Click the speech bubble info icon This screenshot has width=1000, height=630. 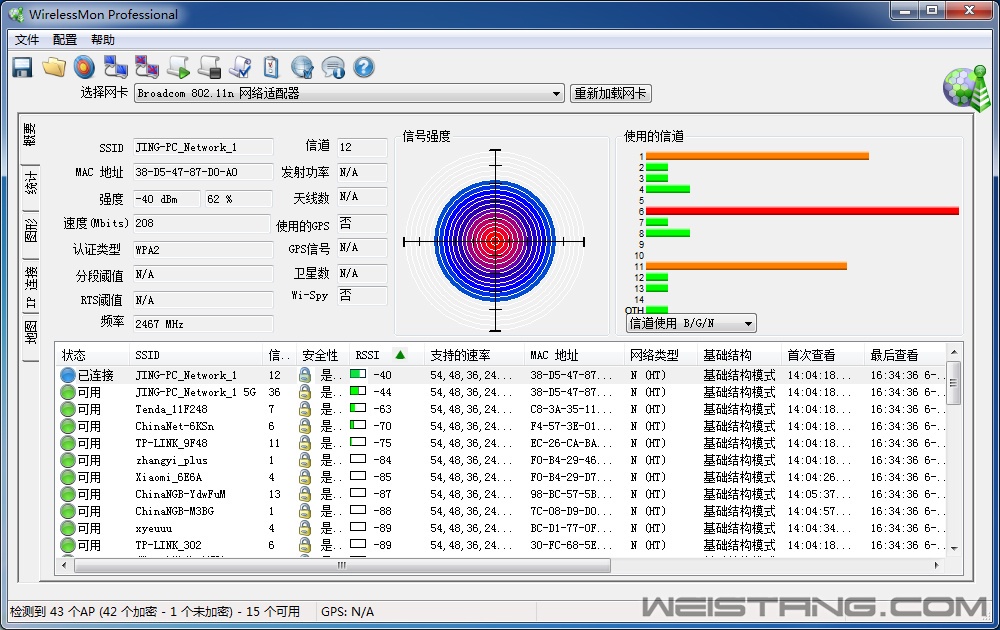click(333, 67)
